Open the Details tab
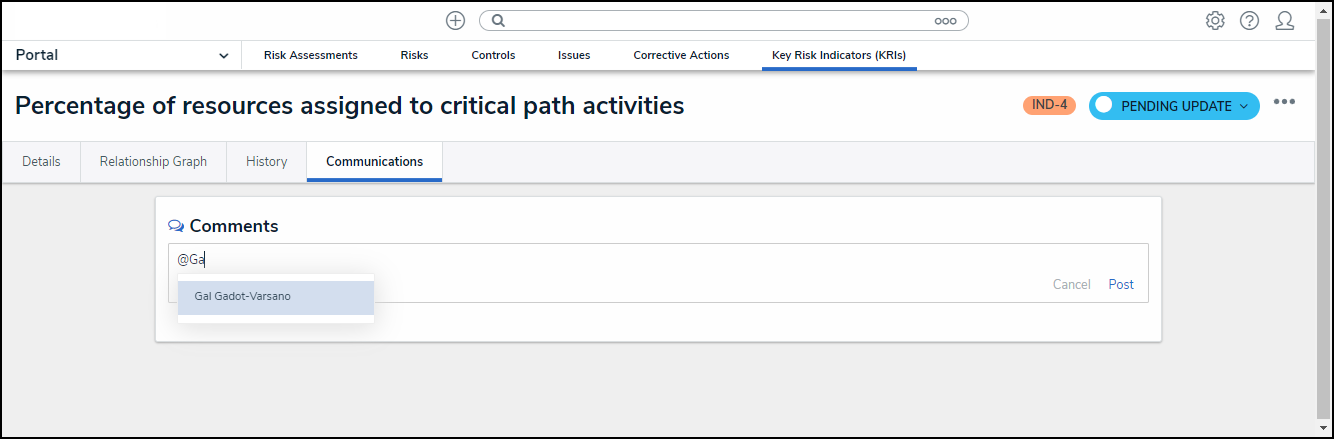 [41, 162]
